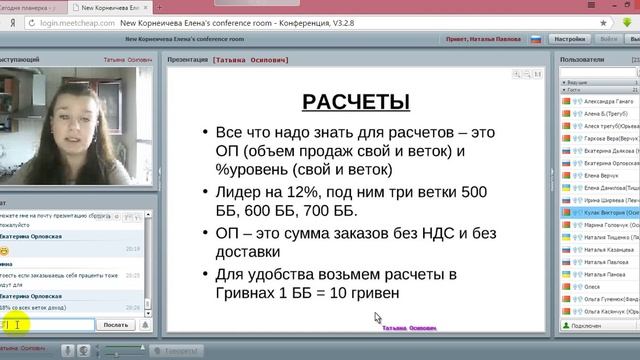Viewport: 640px width, 360px height.
Task: Click the alert bell next to Послать
Action: [145, 325]
